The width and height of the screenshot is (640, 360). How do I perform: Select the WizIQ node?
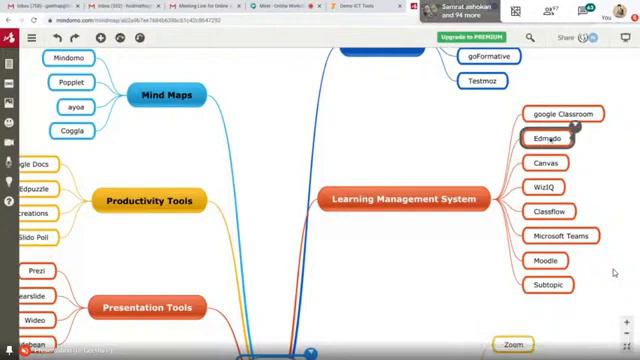544,187
